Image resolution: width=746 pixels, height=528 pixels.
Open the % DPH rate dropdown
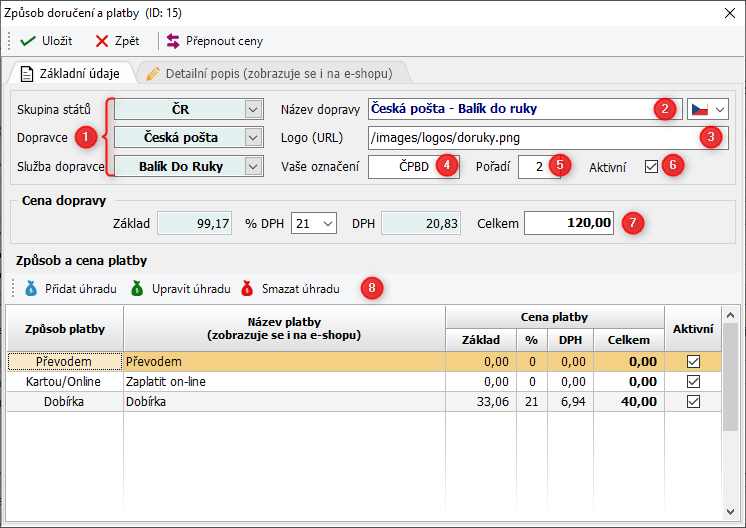pos(328,224)
